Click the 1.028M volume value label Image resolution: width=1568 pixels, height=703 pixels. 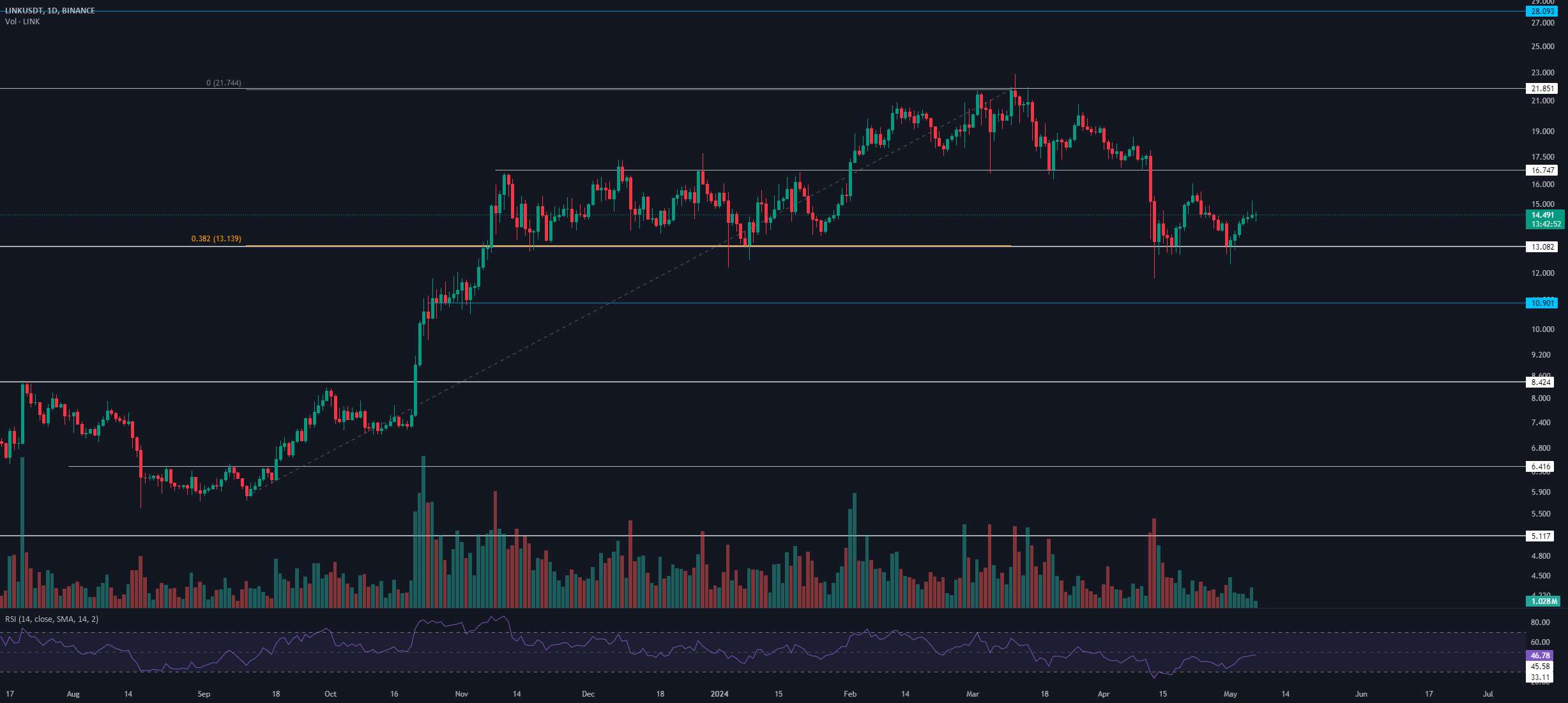[x=1543, y=601]
